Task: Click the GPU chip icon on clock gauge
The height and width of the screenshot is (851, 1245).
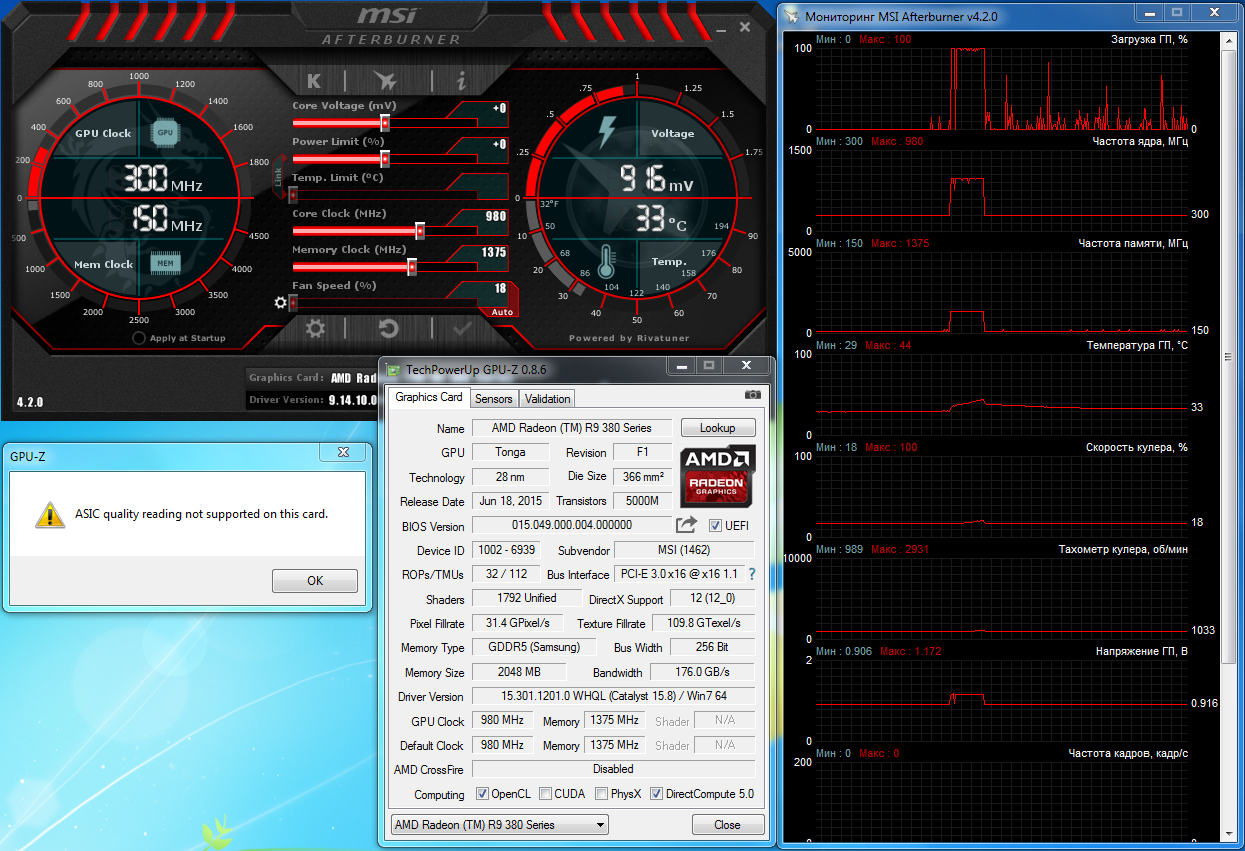Action: pyautogui.click(x=164, y=131)
